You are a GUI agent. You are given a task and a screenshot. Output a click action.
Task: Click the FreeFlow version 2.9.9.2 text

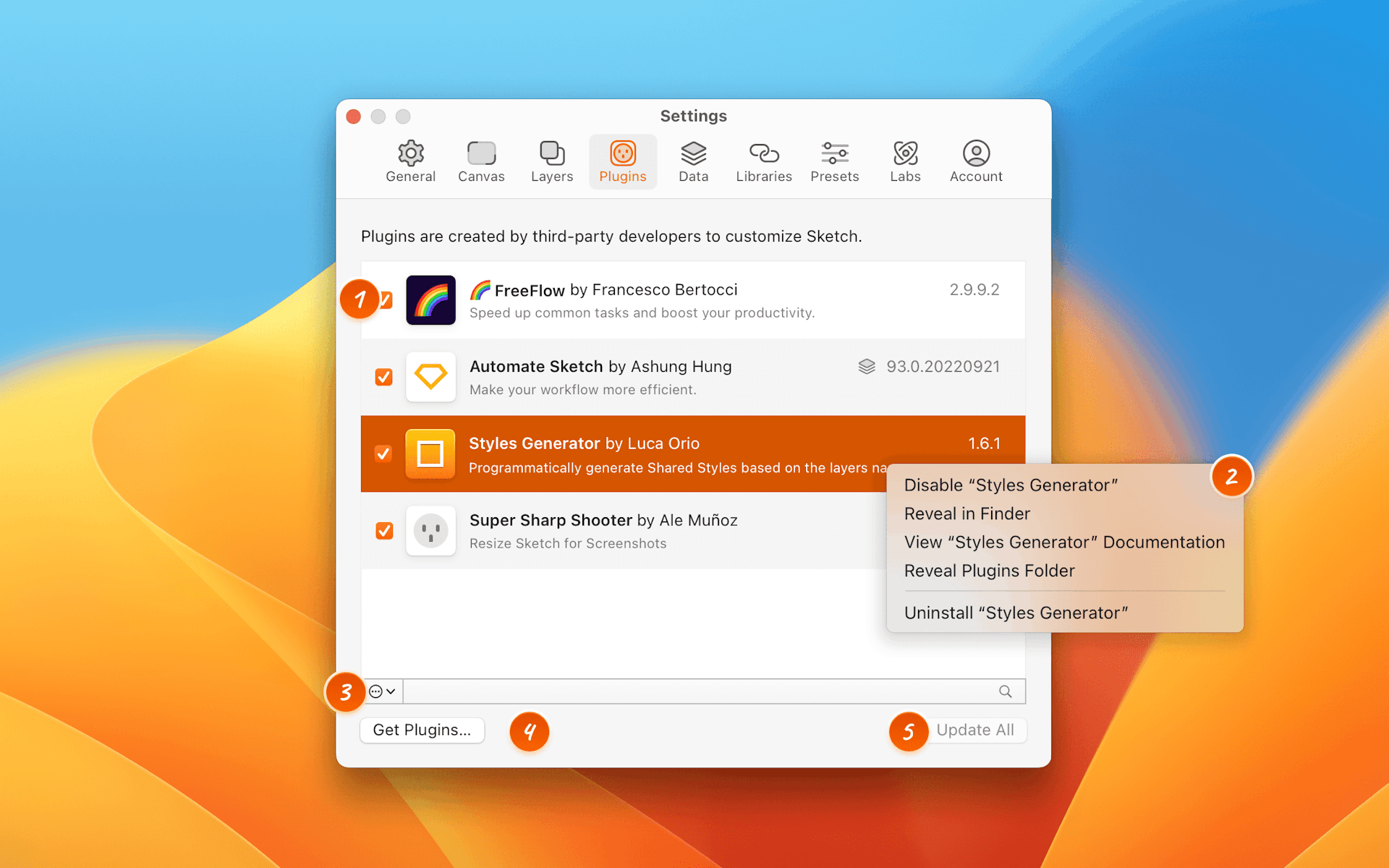(x=974, y=290)
